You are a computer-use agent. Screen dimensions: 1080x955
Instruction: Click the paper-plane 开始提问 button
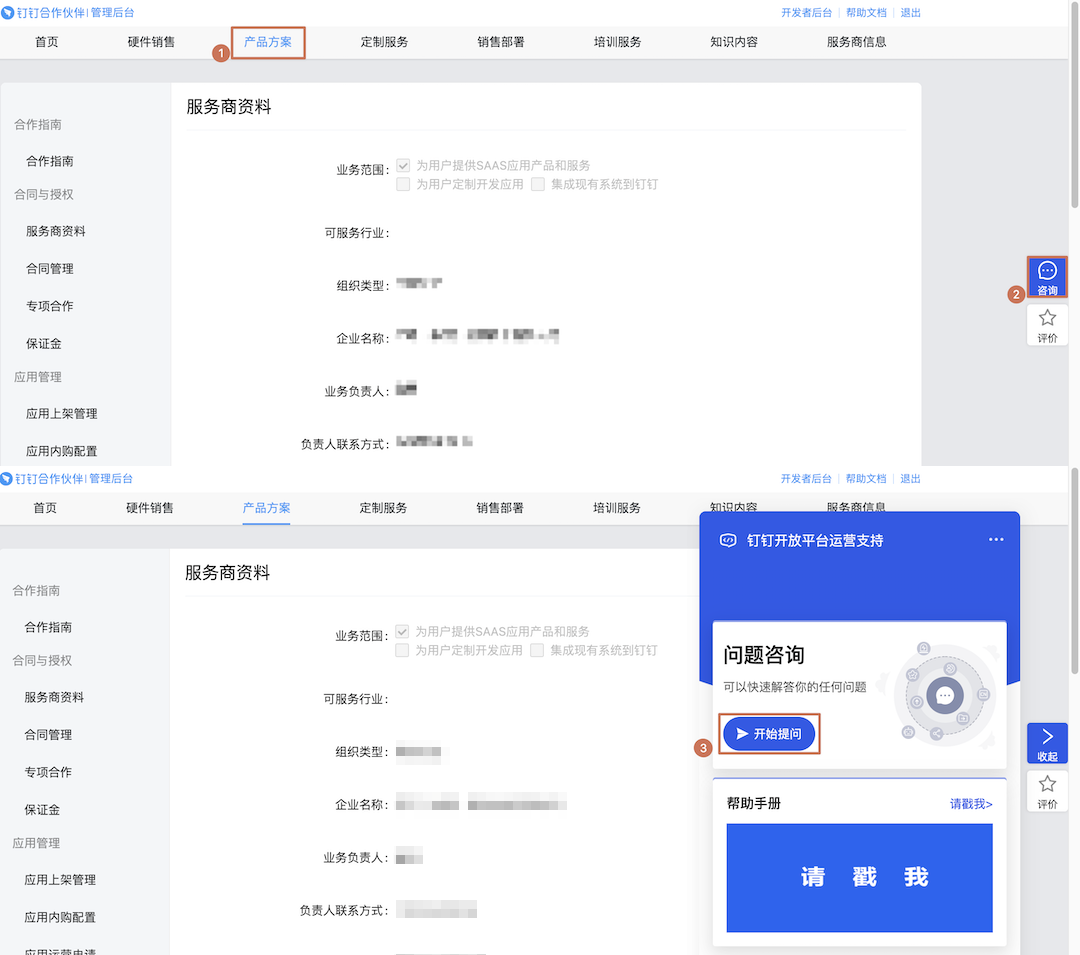click(x=769, y=734)
